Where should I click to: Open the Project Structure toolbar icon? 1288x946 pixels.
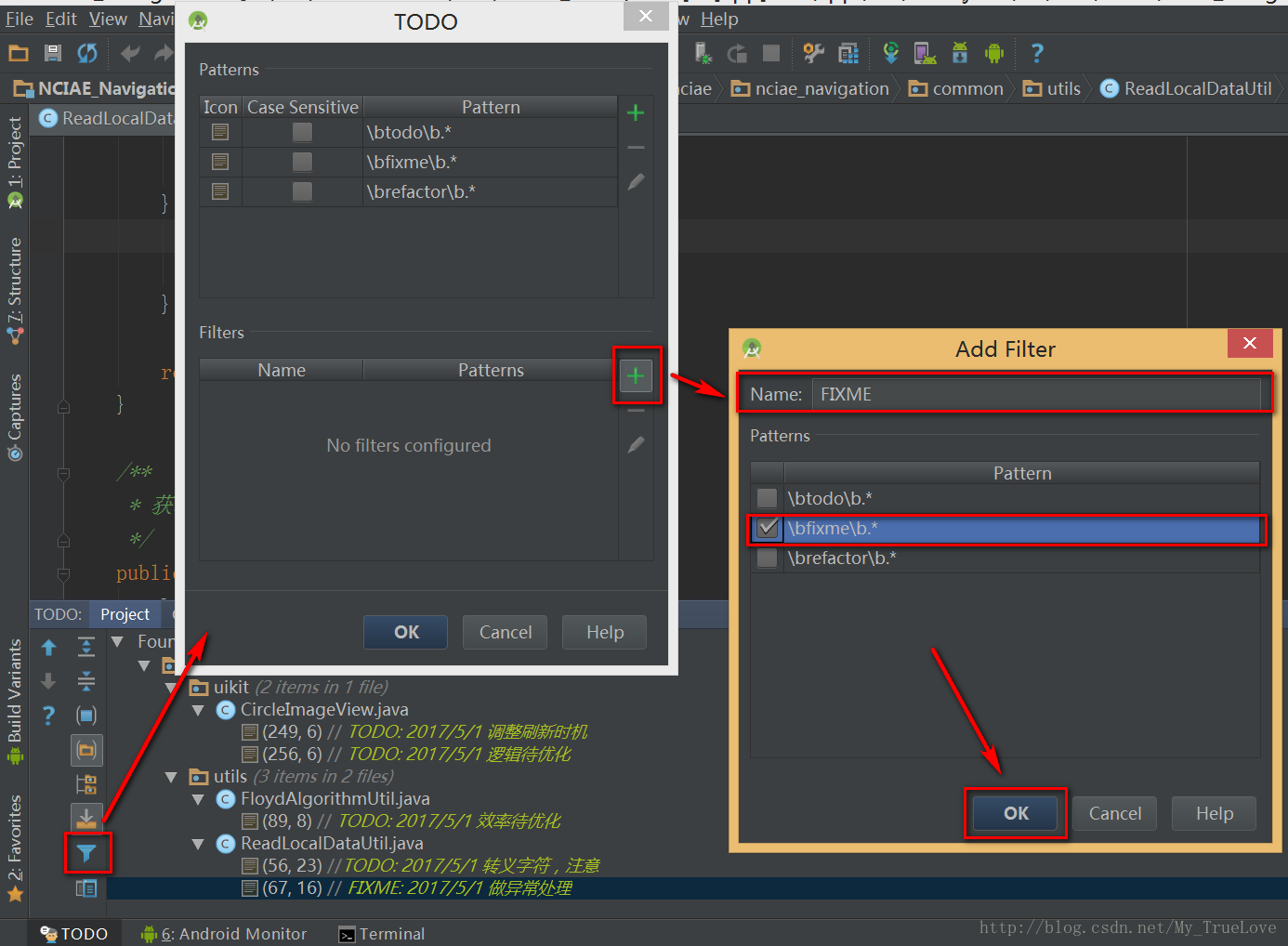(x=848, y=53)
